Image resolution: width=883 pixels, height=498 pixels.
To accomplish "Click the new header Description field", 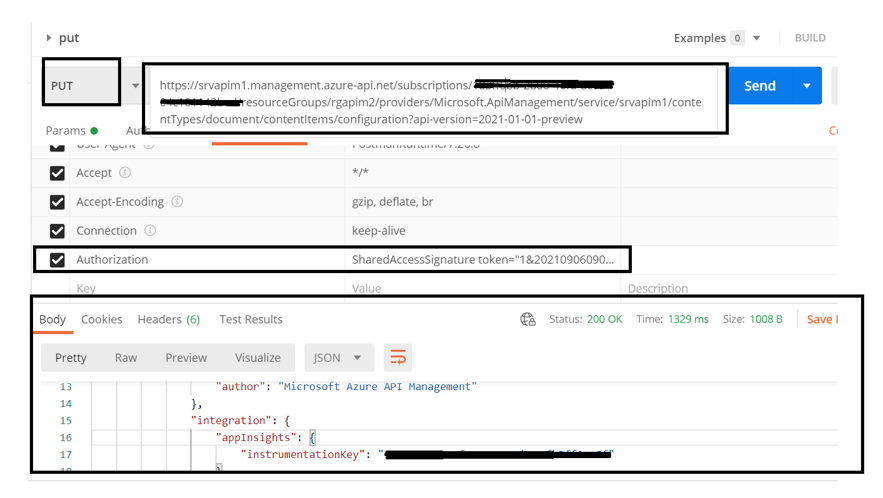I will 729,288.
